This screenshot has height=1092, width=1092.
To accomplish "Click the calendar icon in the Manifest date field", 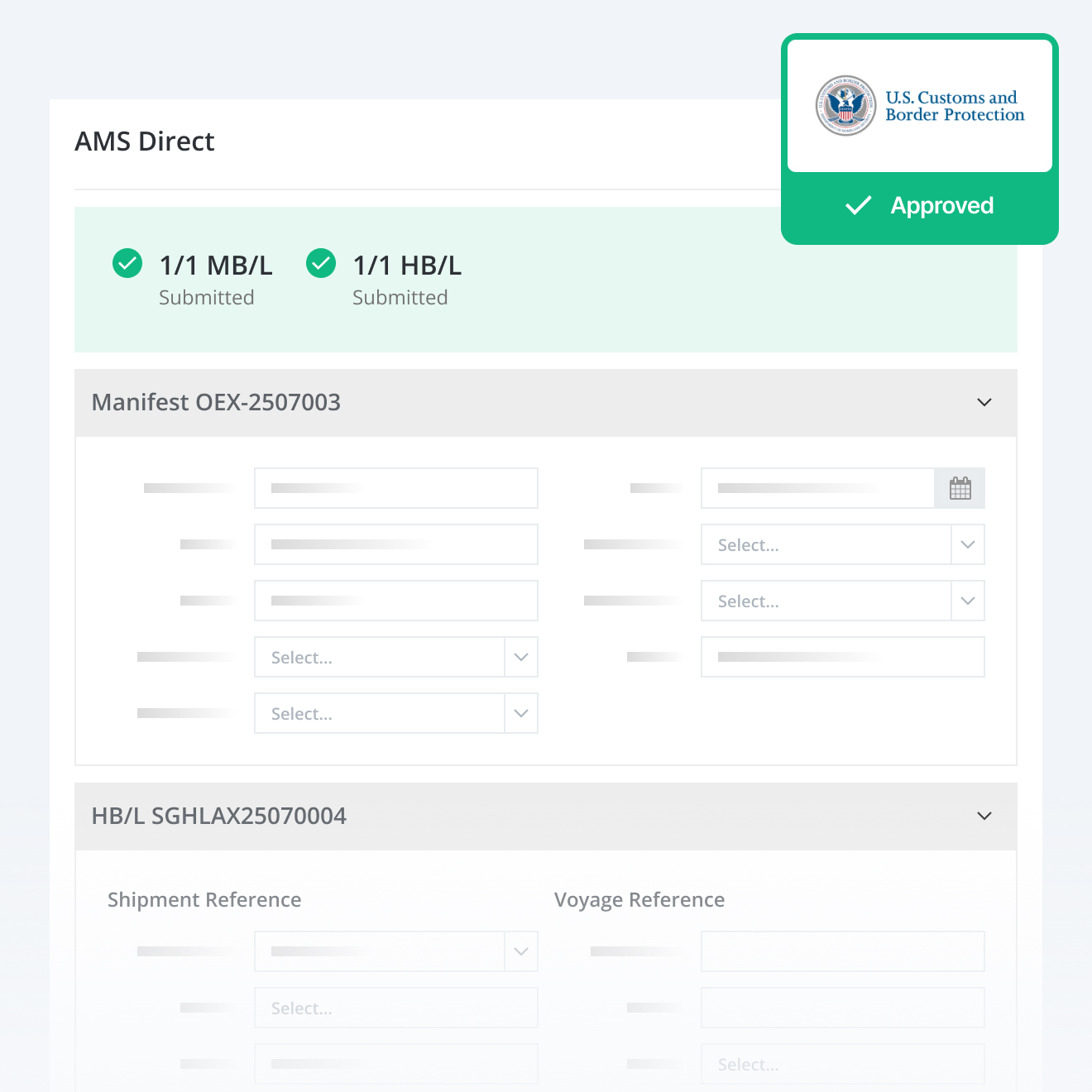I will 960,488.
